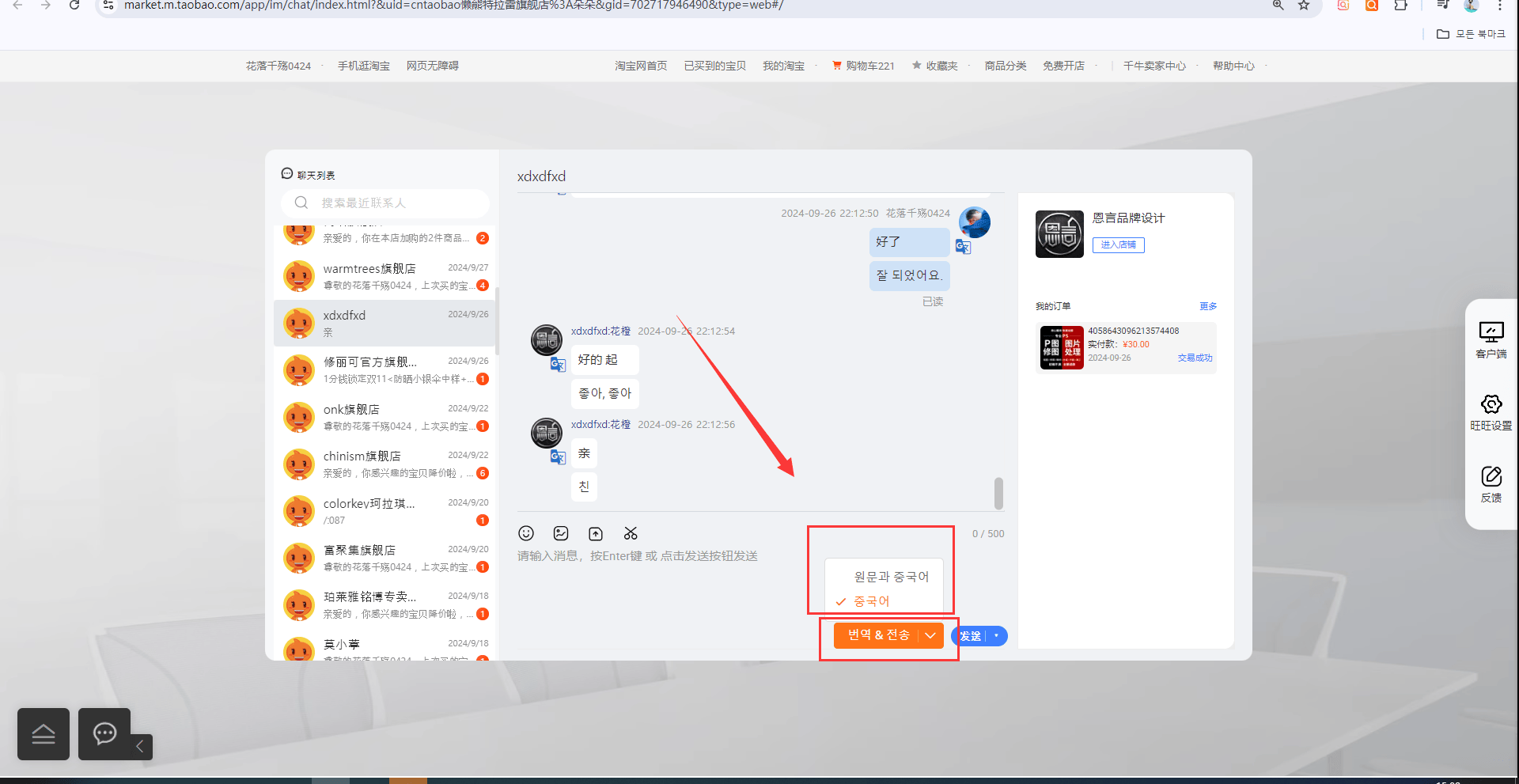The image size is (1519, 784).
Task: Open 手机逛淘宝 link
Action: click(364, 66)
